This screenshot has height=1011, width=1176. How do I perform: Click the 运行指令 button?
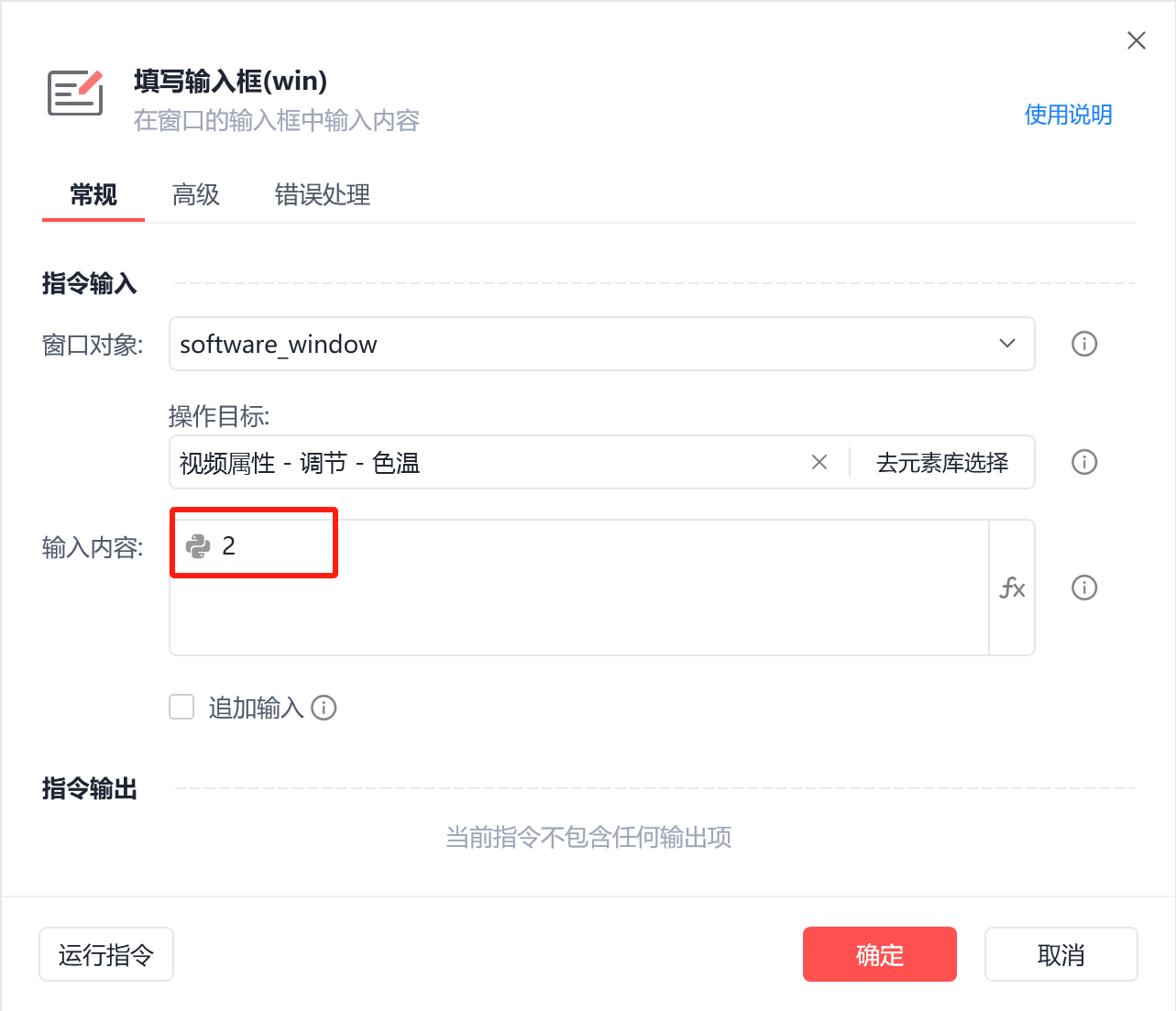(106, 954)
